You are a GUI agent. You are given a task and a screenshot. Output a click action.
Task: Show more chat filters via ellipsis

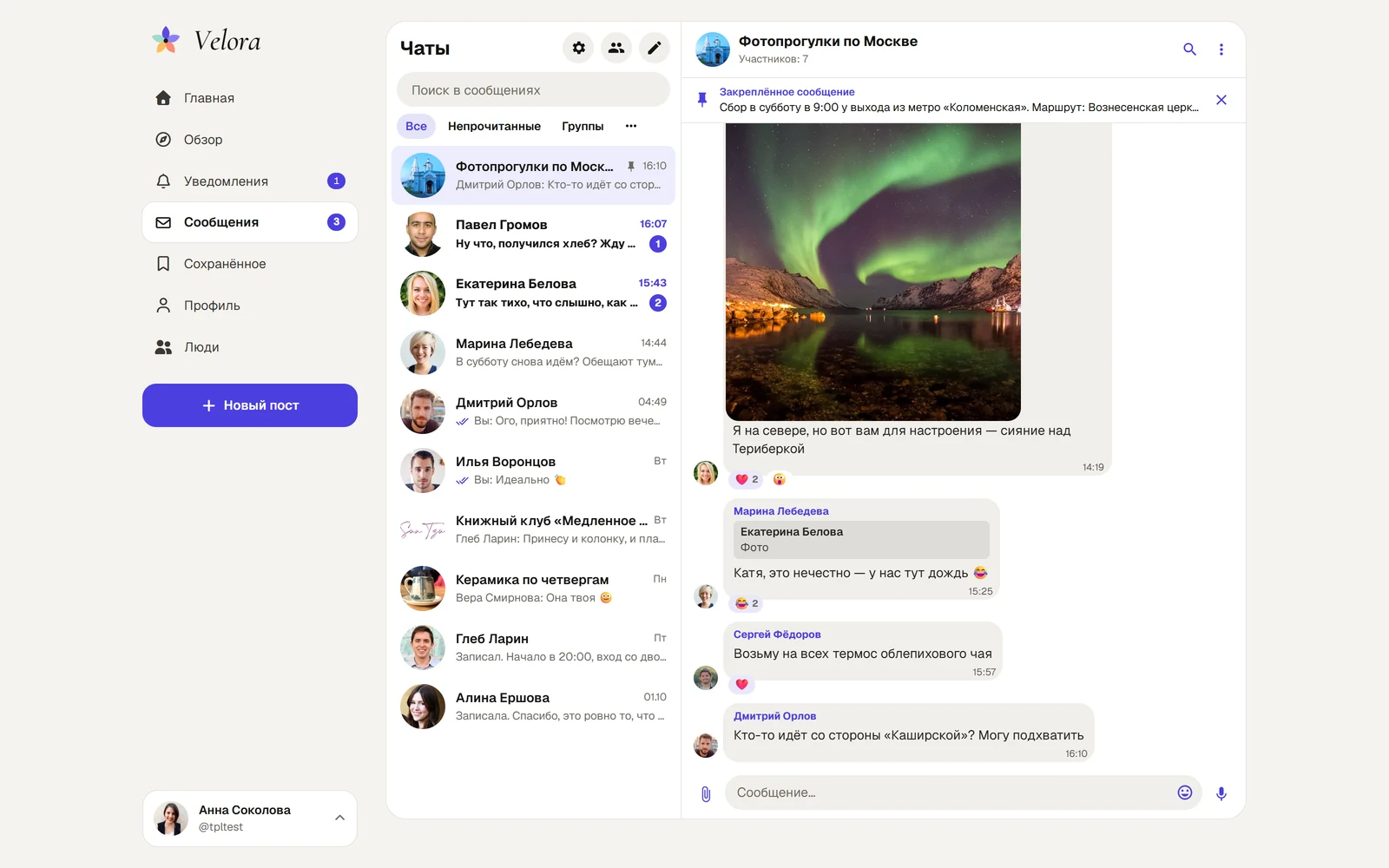pyautogui.click(x=631, y=126)
